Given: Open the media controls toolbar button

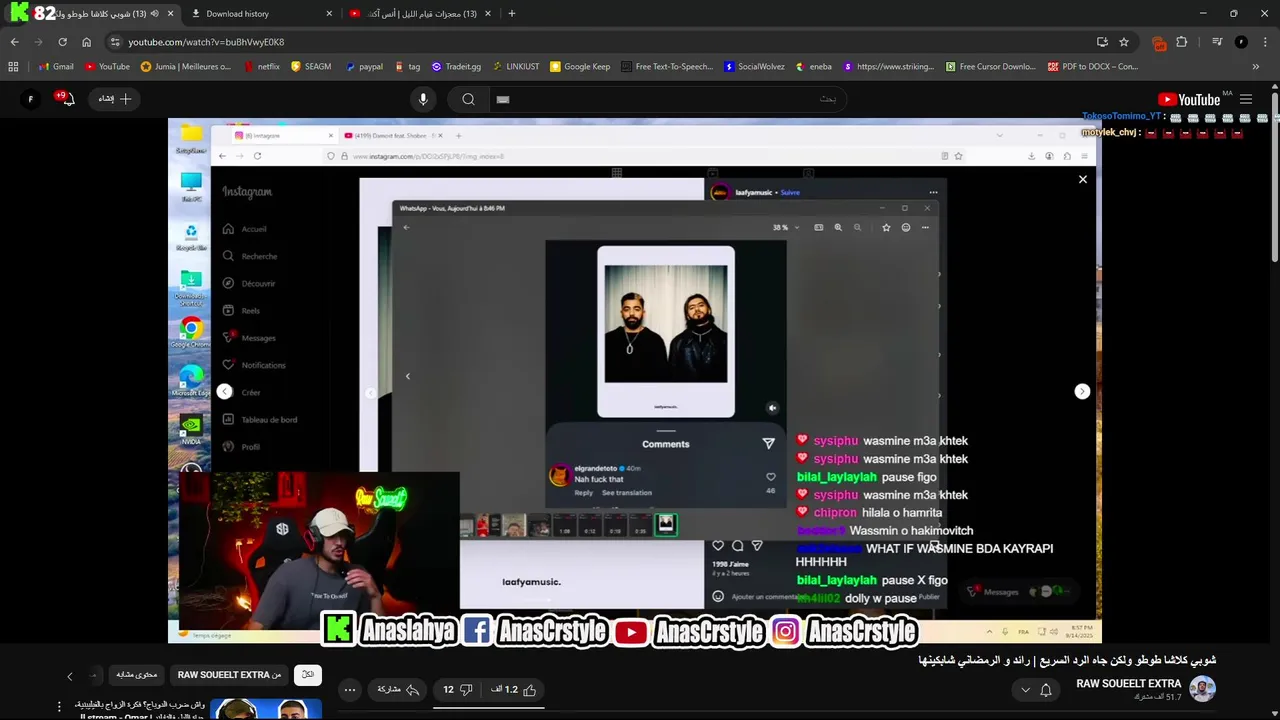Looking at the screenshot, I should pyautogui.click(x=1217, y=42).
